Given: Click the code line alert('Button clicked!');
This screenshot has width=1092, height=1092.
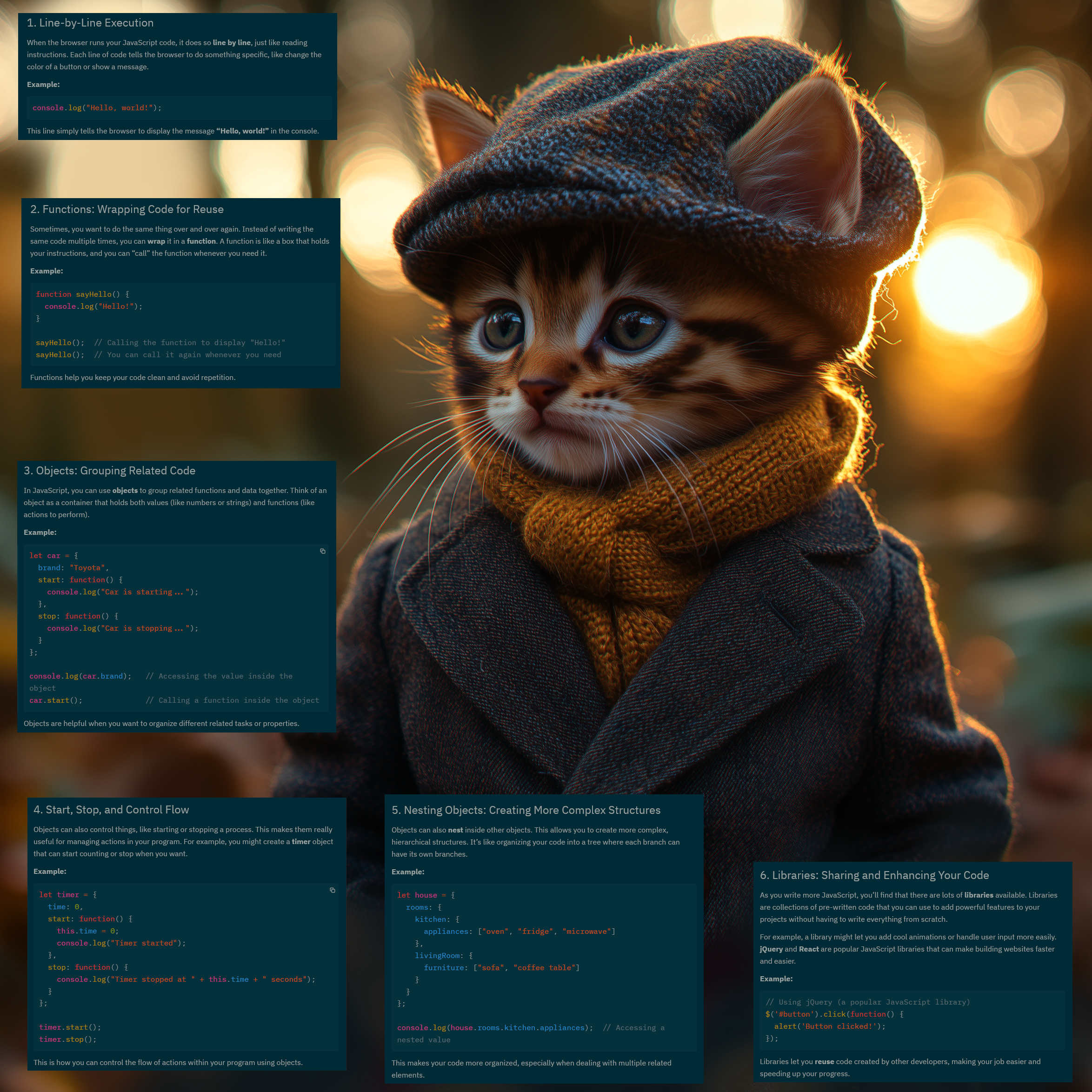Looking at the screenshot, I should pyautogui.click(x=830, y=1026).
